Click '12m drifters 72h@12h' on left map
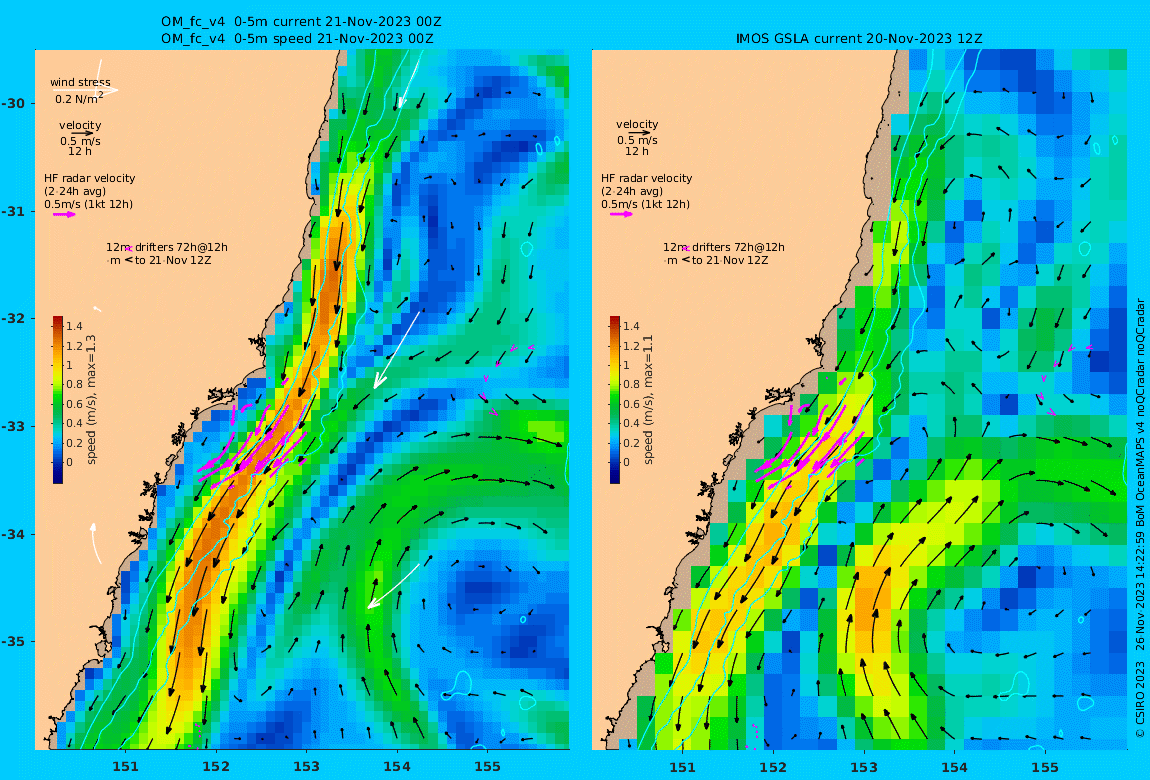The width and height of the screenshot is (1150, 780). pyautogui.click(x=167, y=247)
